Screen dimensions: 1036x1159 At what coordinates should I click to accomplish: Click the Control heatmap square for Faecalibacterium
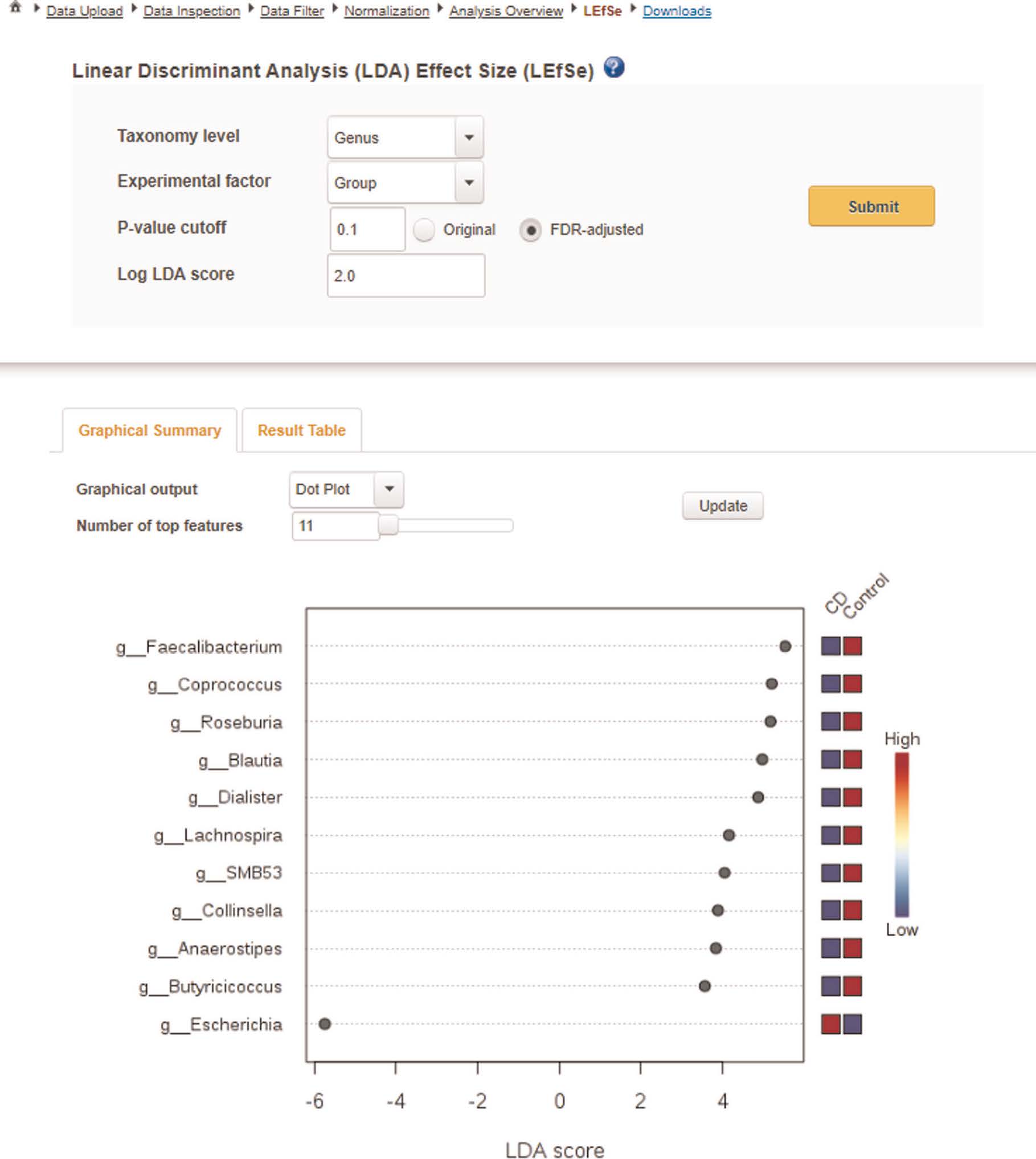[853, 646]
